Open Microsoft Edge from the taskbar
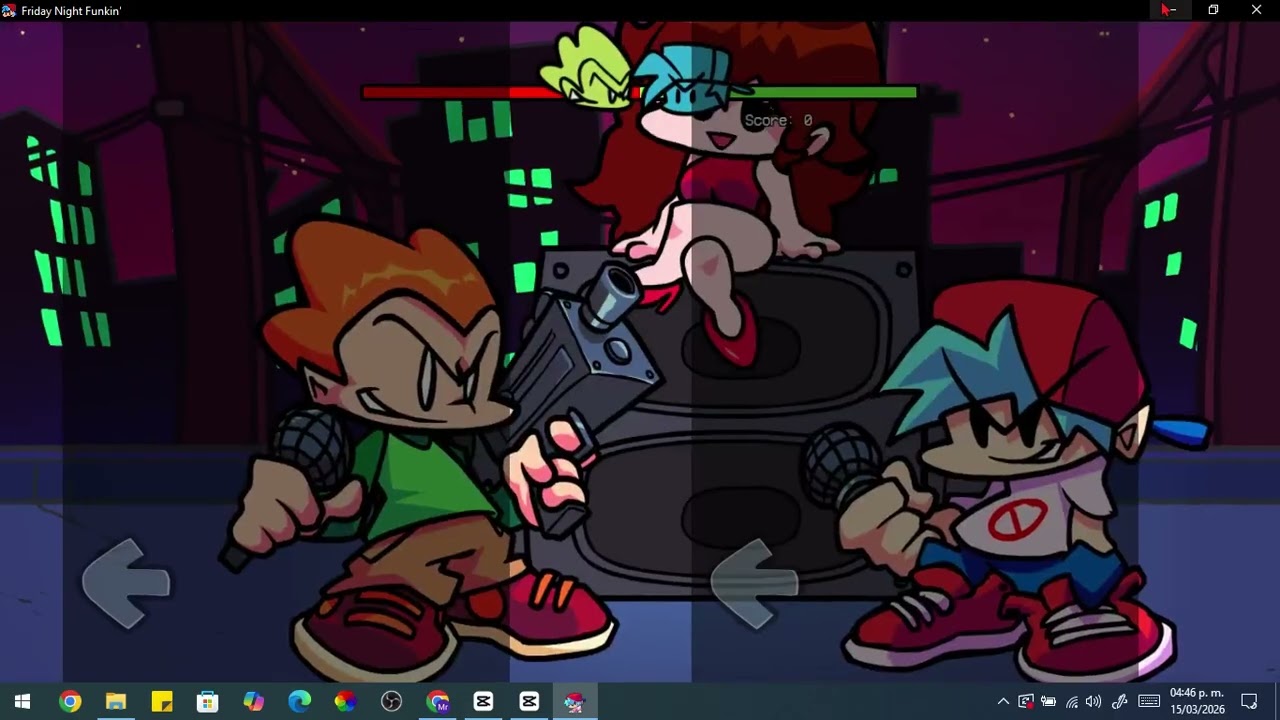 [300, 702]
